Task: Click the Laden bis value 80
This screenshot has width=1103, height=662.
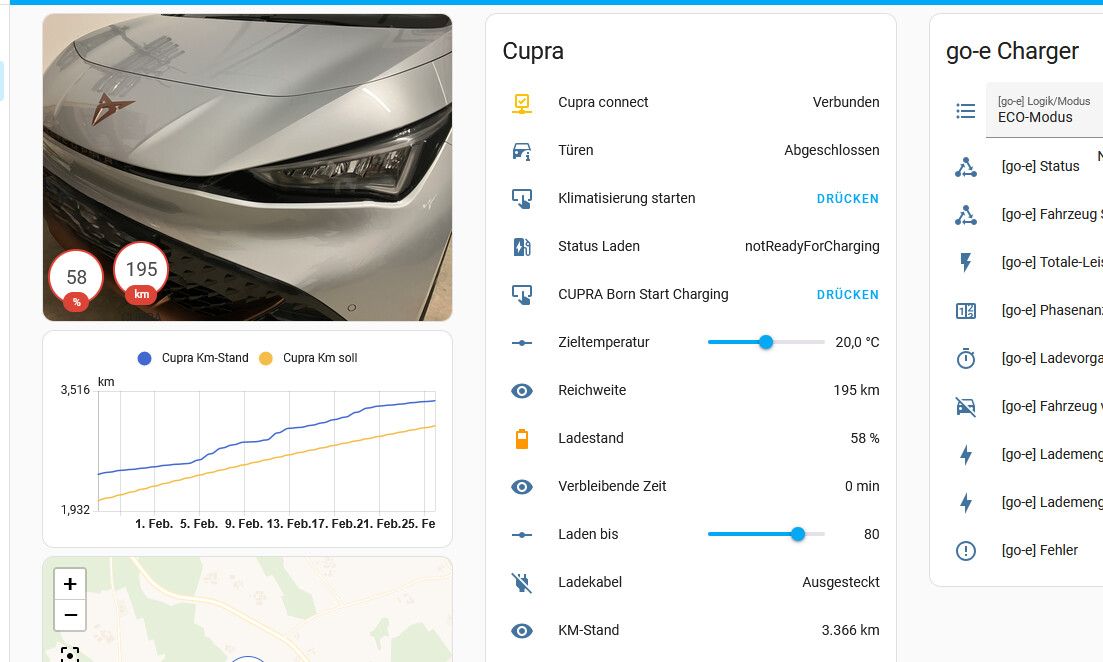Action: pos(872,535)
